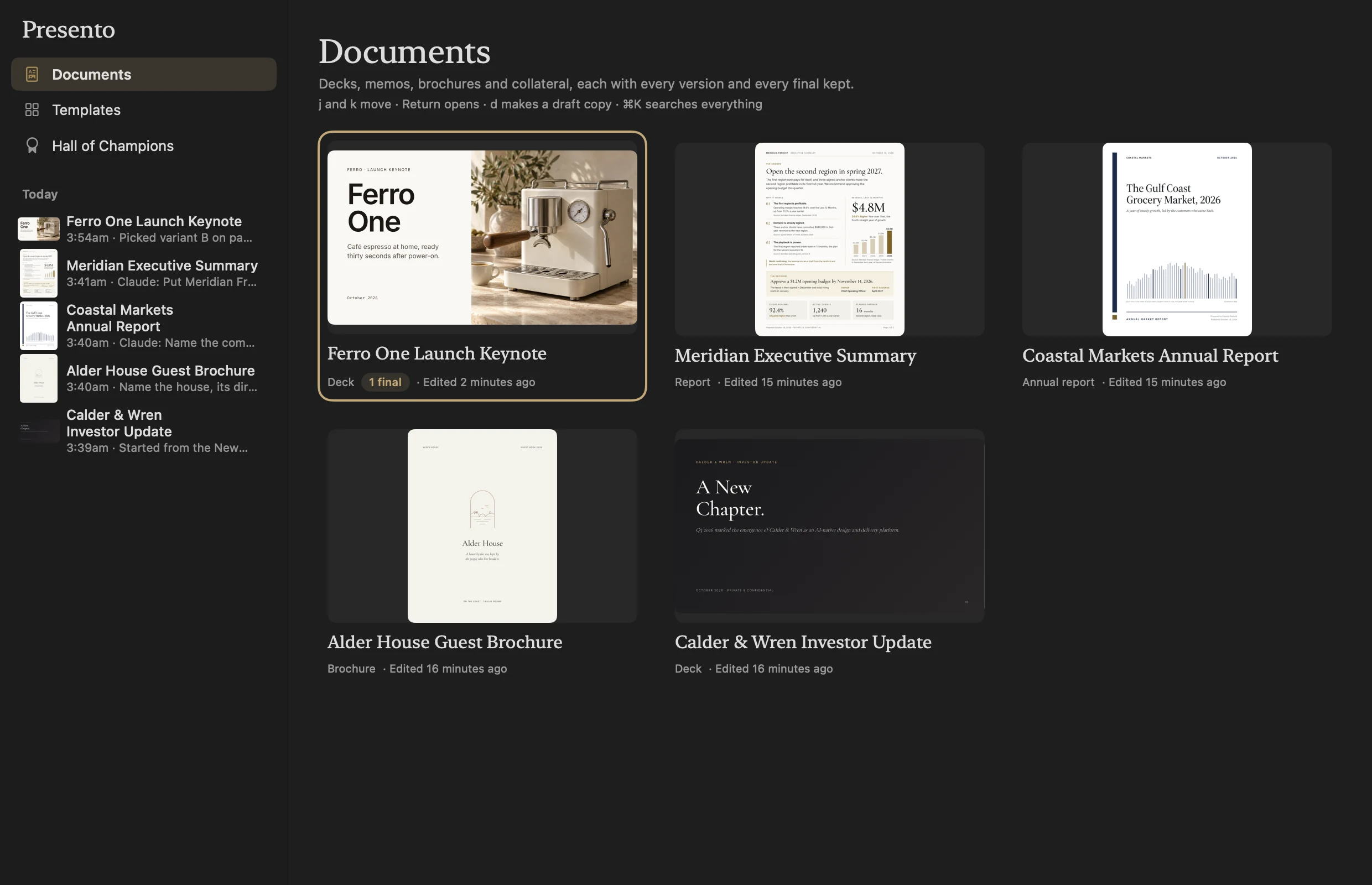Screen dimensions: 1372x885
Task: Open the Coastal Markets Annual Report card thumbnail
Action: point(1177,239)
